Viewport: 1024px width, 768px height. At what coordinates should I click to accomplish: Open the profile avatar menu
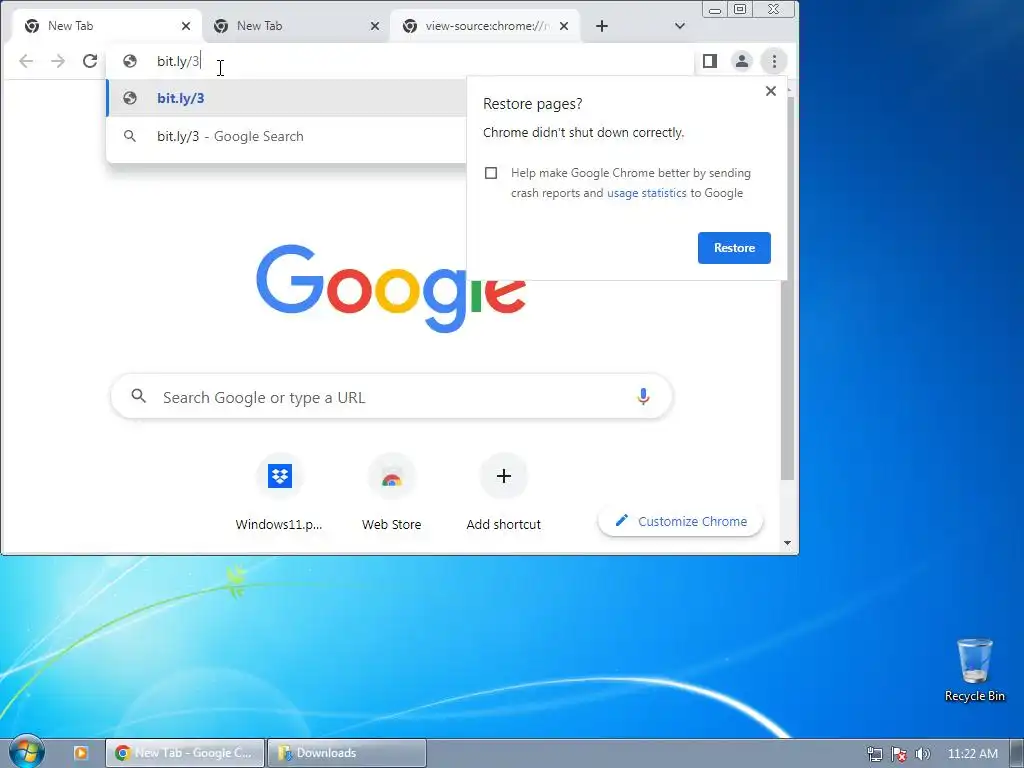(742, 61)
